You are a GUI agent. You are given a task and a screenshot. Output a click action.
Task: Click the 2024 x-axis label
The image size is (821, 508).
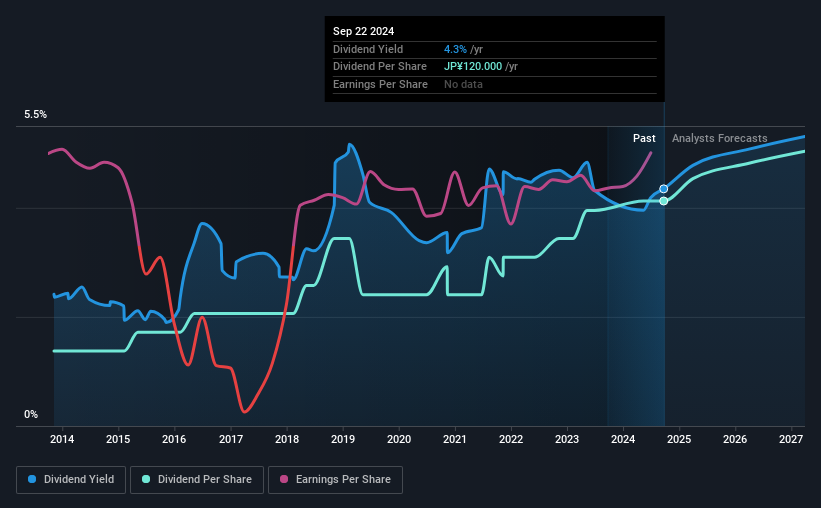click(623, 439)
